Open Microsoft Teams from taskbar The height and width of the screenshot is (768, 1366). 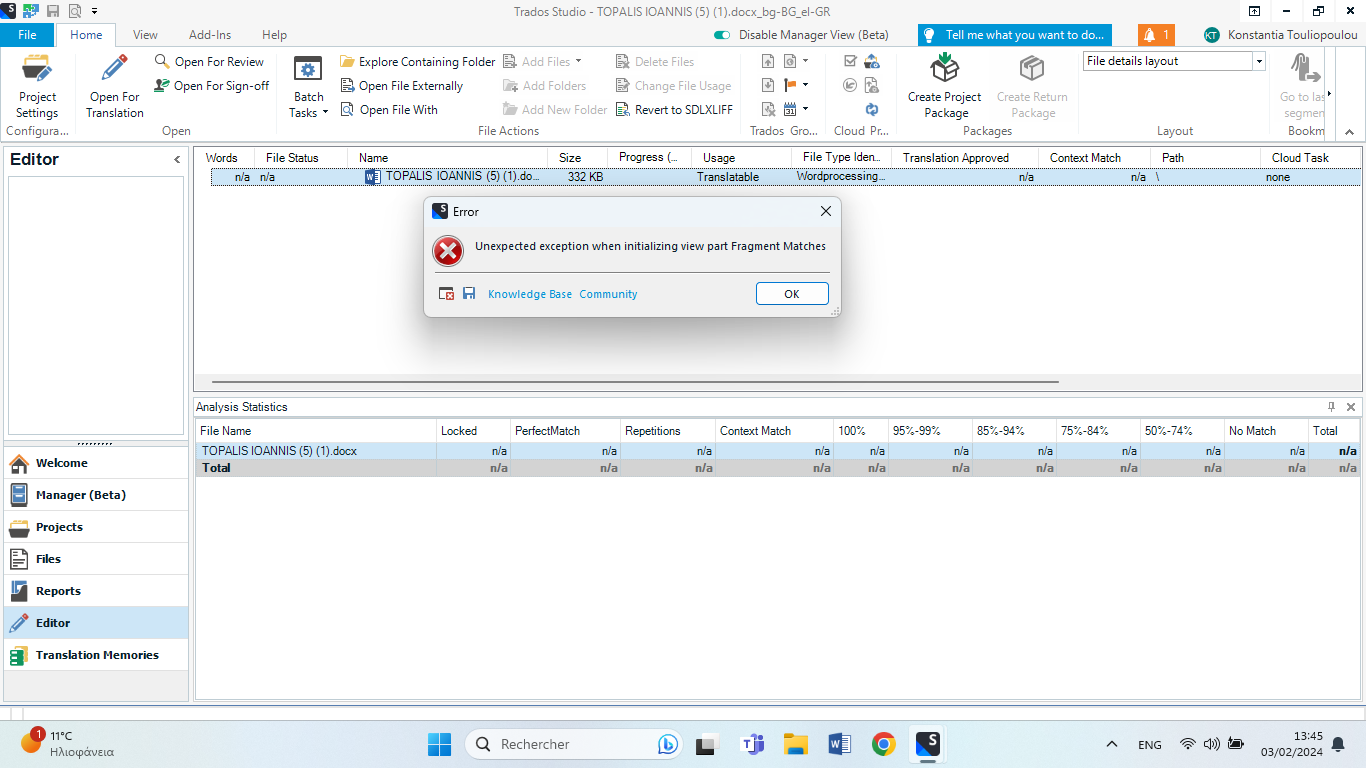coord(752,744)
